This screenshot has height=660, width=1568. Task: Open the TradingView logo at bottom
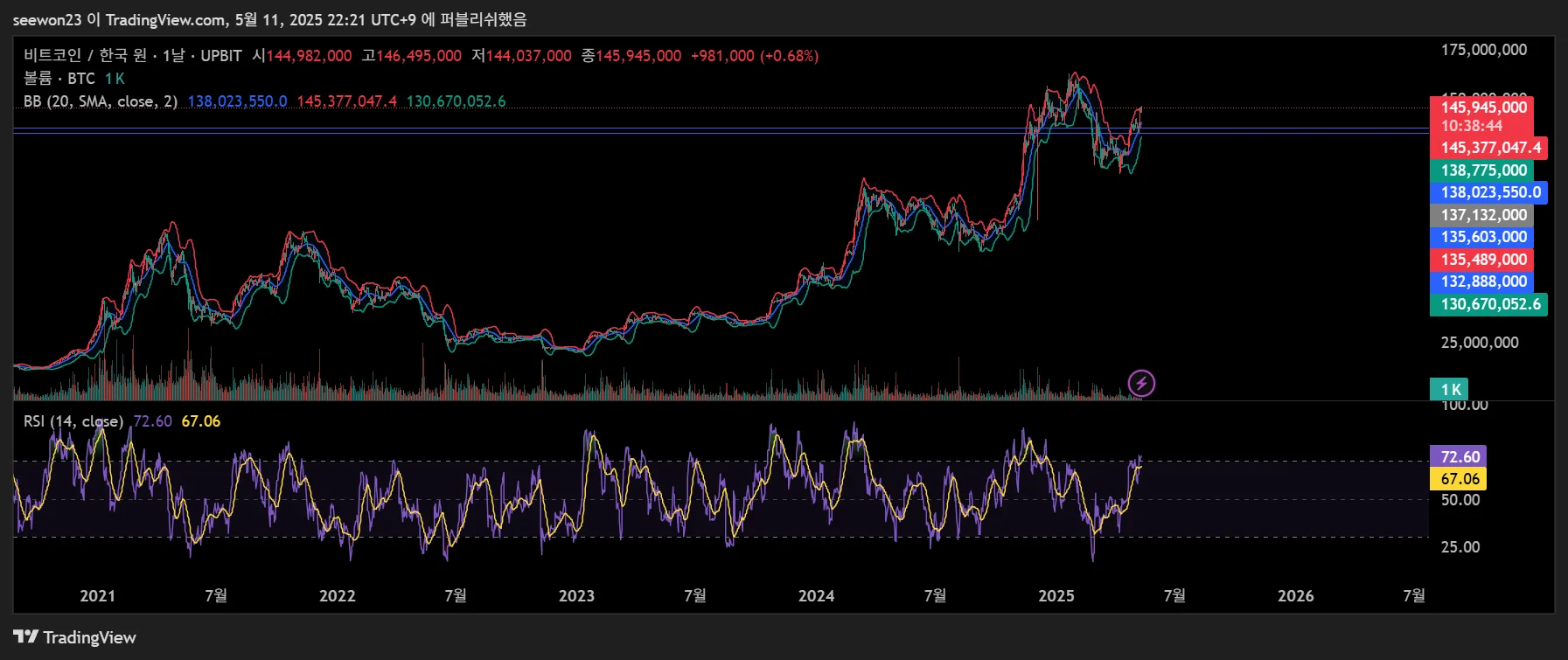75,637
